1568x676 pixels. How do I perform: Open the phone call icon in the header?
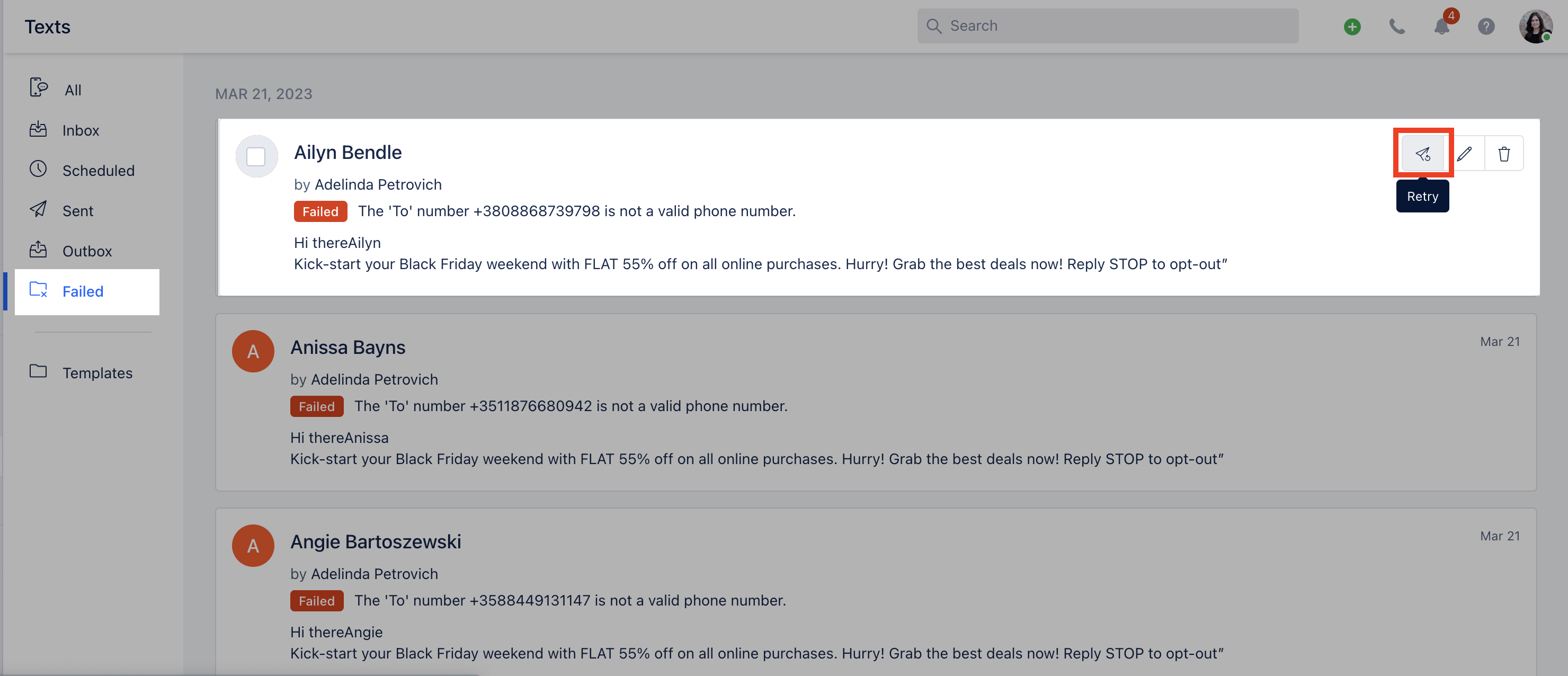[x=1397, y=26]
